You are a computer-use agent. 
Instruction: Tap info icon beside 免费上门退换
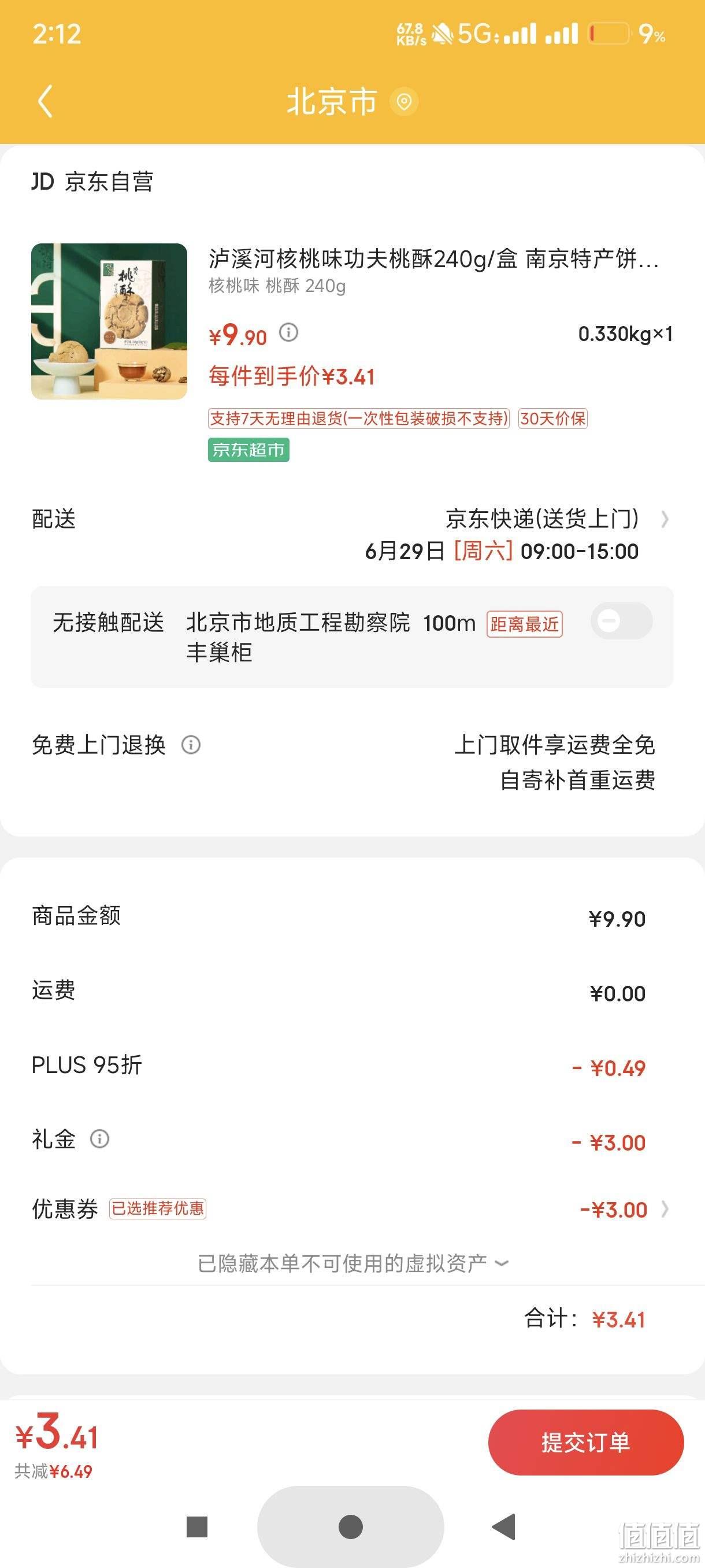(x=191, y=745)
